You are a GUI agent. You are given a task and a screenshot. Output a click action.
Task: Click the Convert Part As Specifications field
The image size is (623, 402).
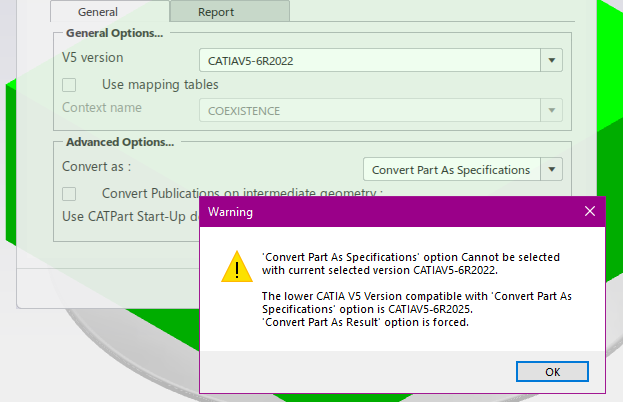451,169
